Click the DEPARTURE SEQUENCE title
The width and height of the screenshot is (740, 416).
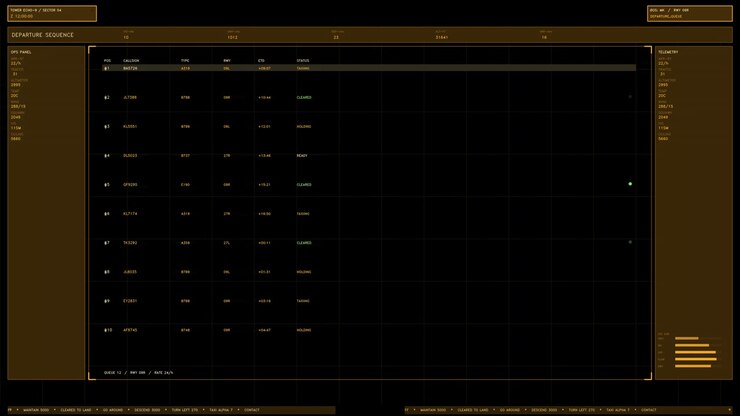coord(42,35)
